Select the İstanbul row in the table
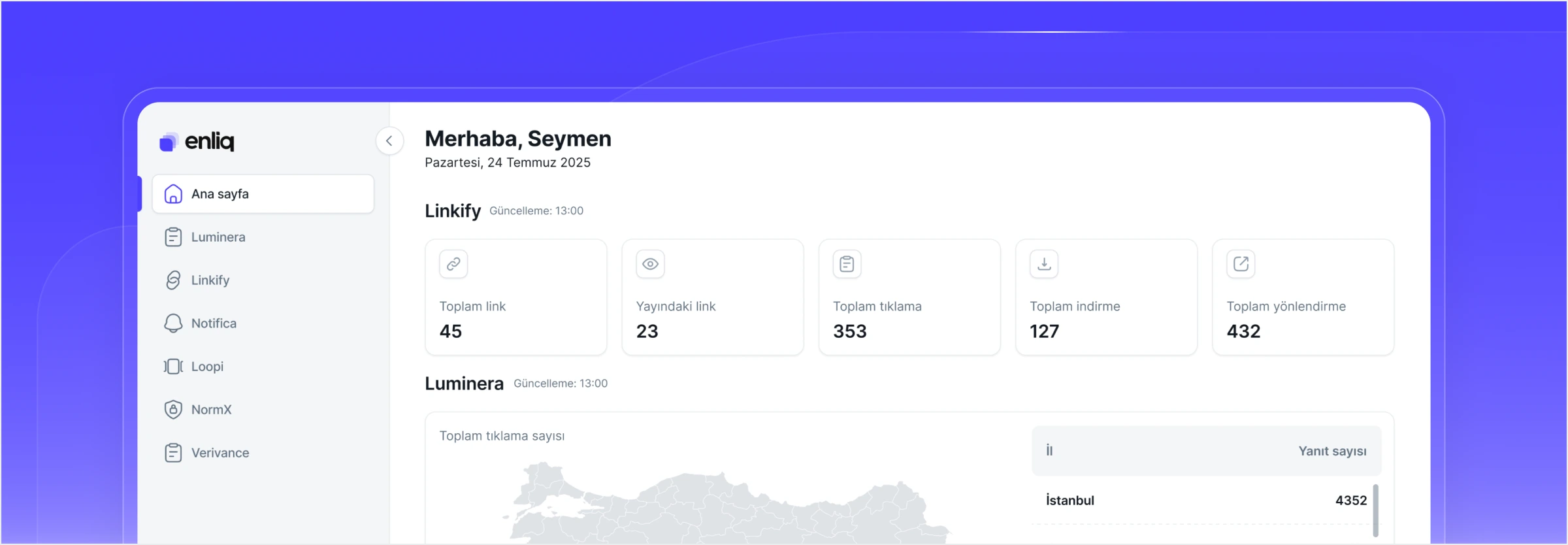 pyautogui.click(x=1206, y=501)
